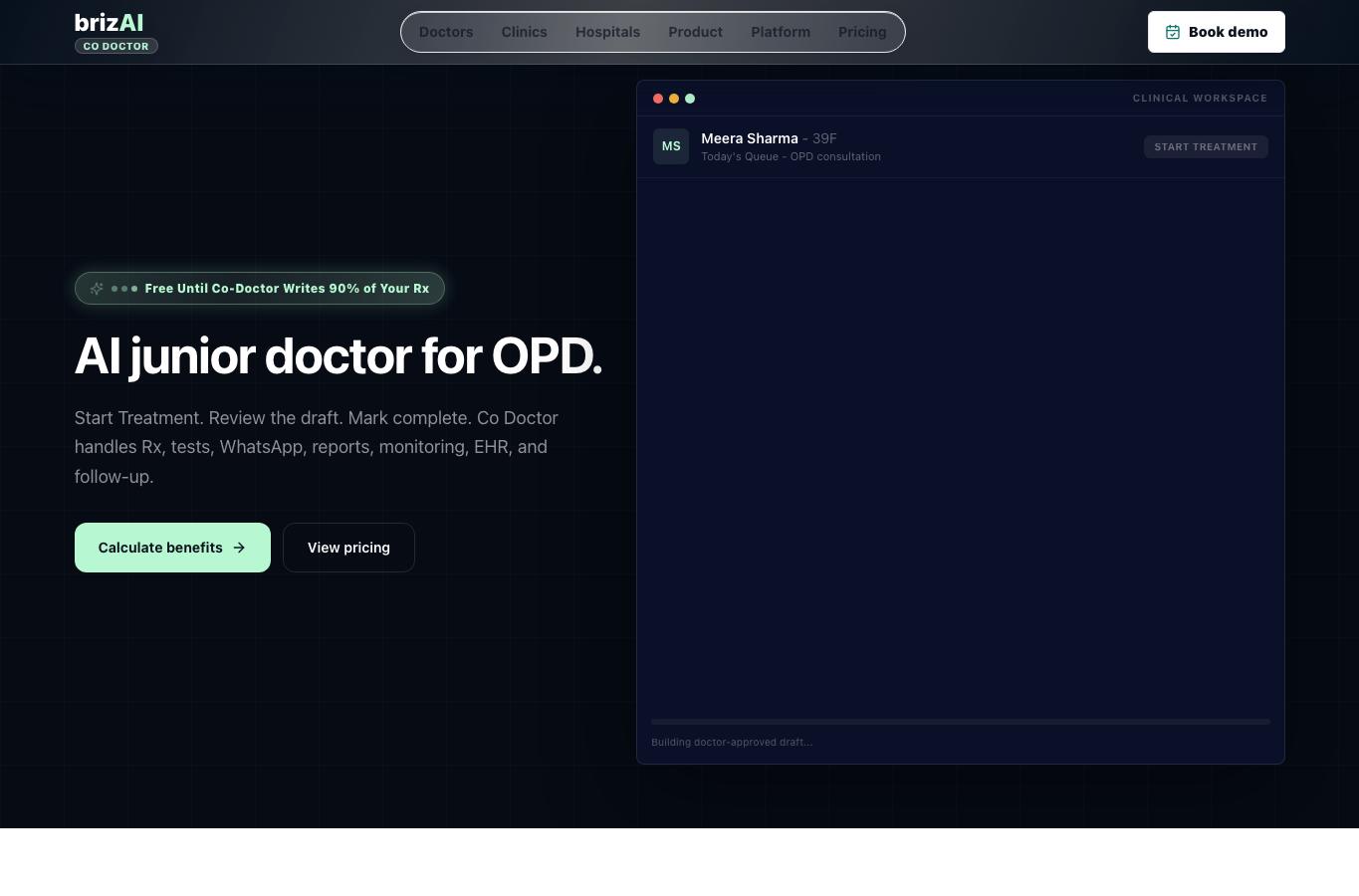
Task: Click the START TREATMENT button
Action: 1206,146
